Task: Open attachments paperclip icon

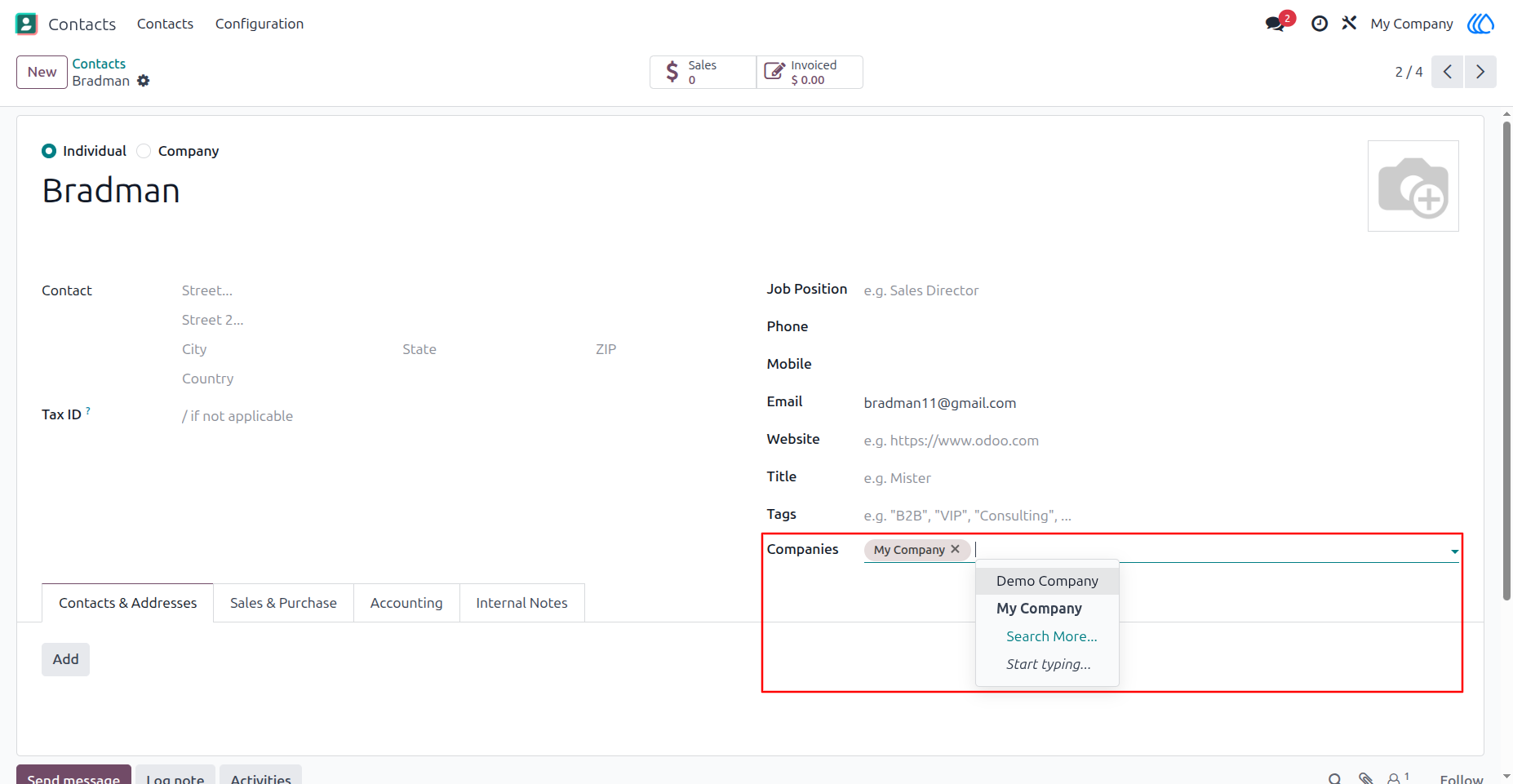Action: [1365, 778]
